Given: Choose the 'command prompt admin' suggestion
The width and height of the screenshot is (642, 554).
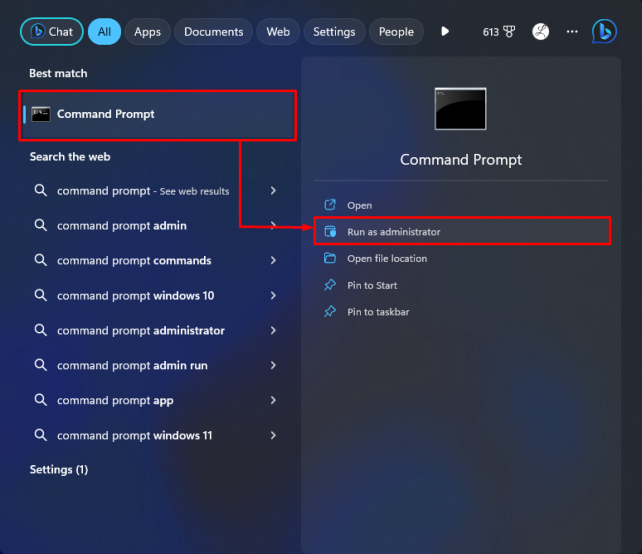Looking at the screenshot, I should [x=122, y=226].
